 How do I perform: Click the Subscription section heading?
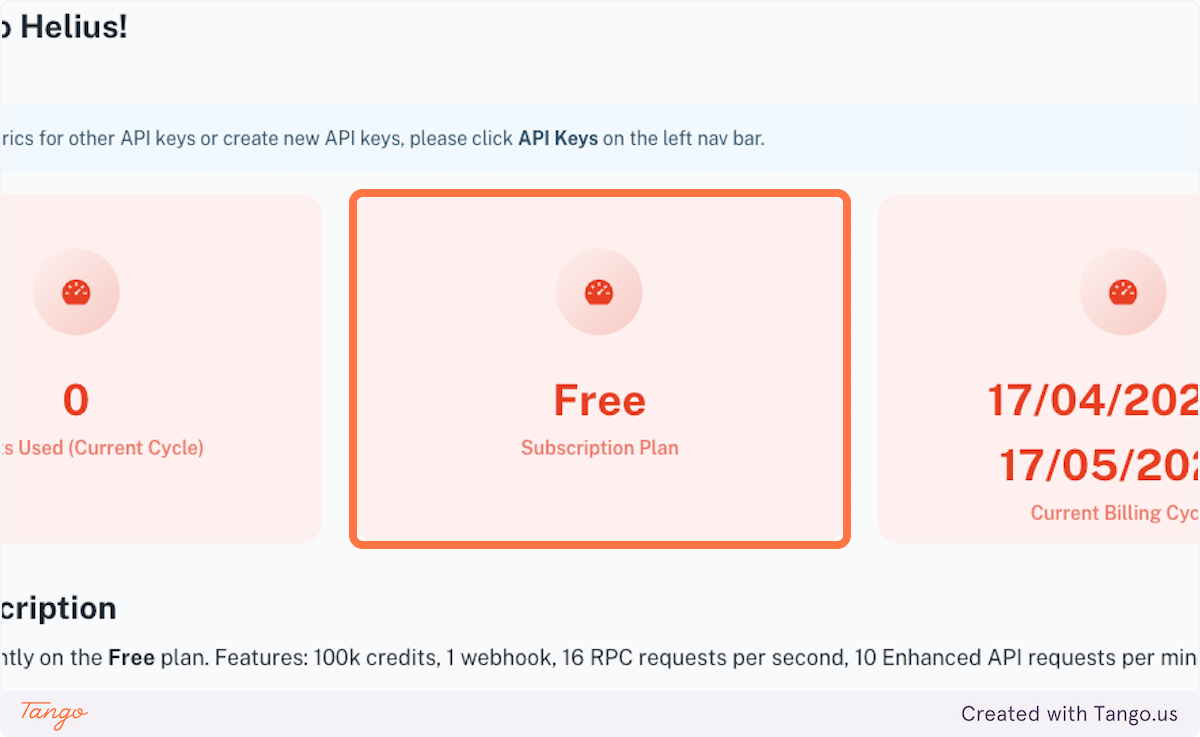click(x=58, y=608)
